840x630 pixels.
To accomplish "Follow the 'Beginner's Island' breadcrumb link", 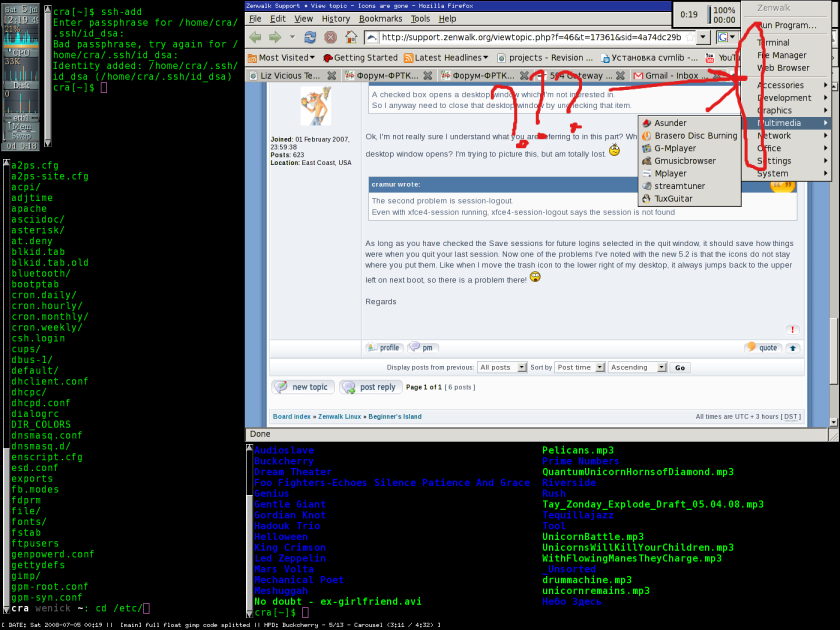I will tap(405, 416).
